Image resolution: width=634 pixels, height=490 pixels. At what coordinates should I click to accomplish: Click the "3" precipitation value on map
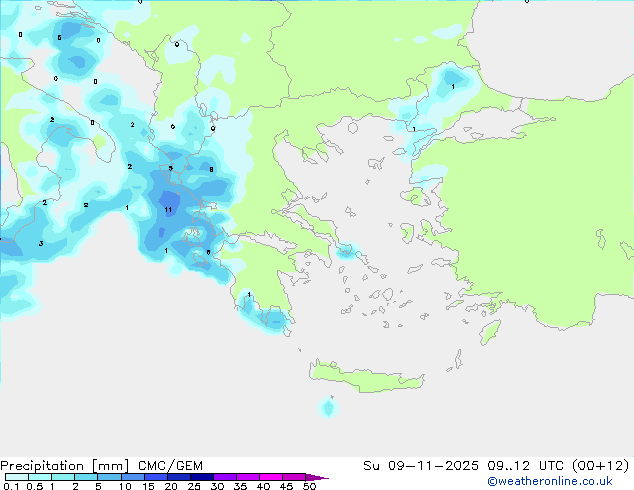[41, 243]
